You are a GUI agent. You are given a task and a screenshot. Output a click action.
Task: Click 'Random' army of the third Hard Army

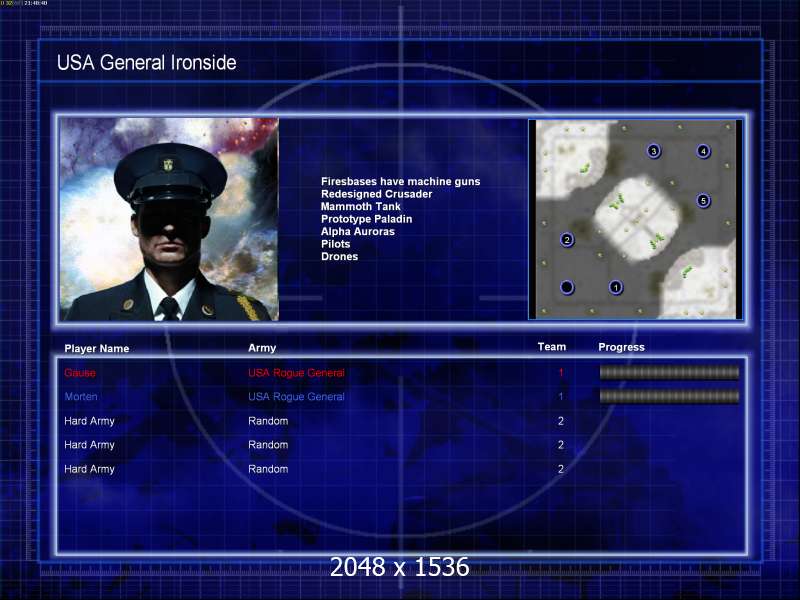(268, 469)
